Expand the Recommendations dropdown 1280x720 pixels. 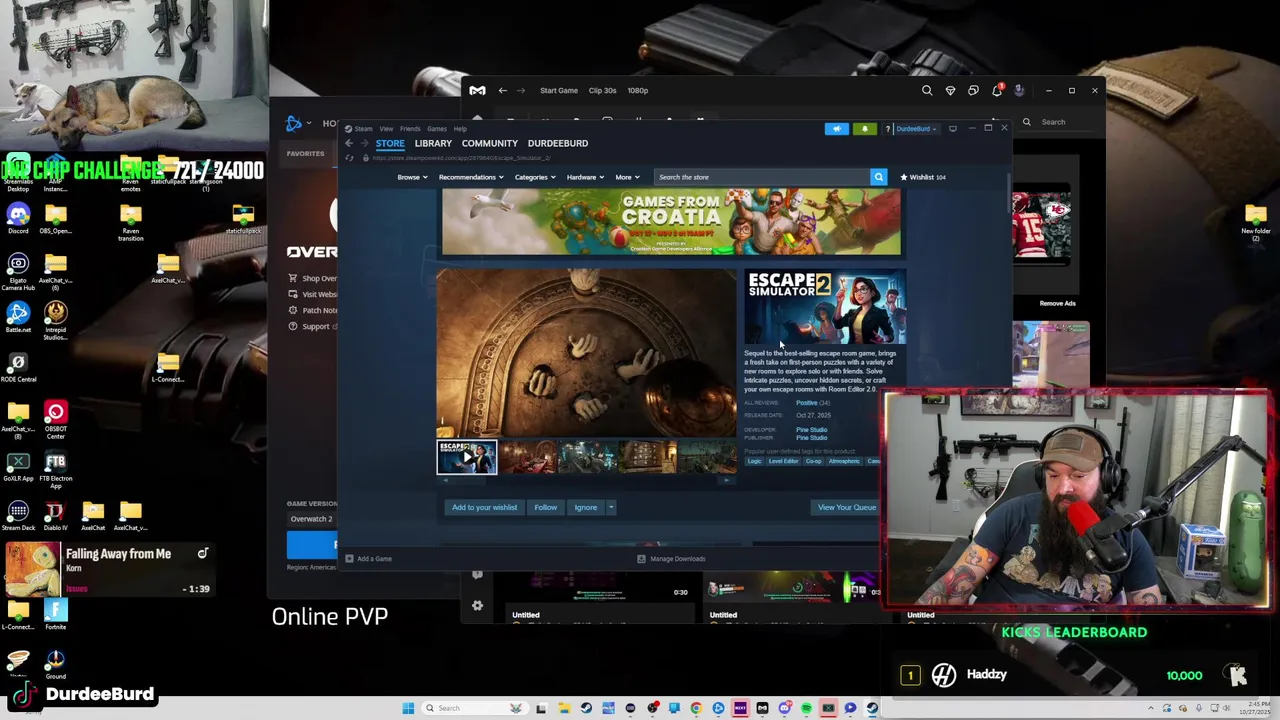tap(470, 177)
